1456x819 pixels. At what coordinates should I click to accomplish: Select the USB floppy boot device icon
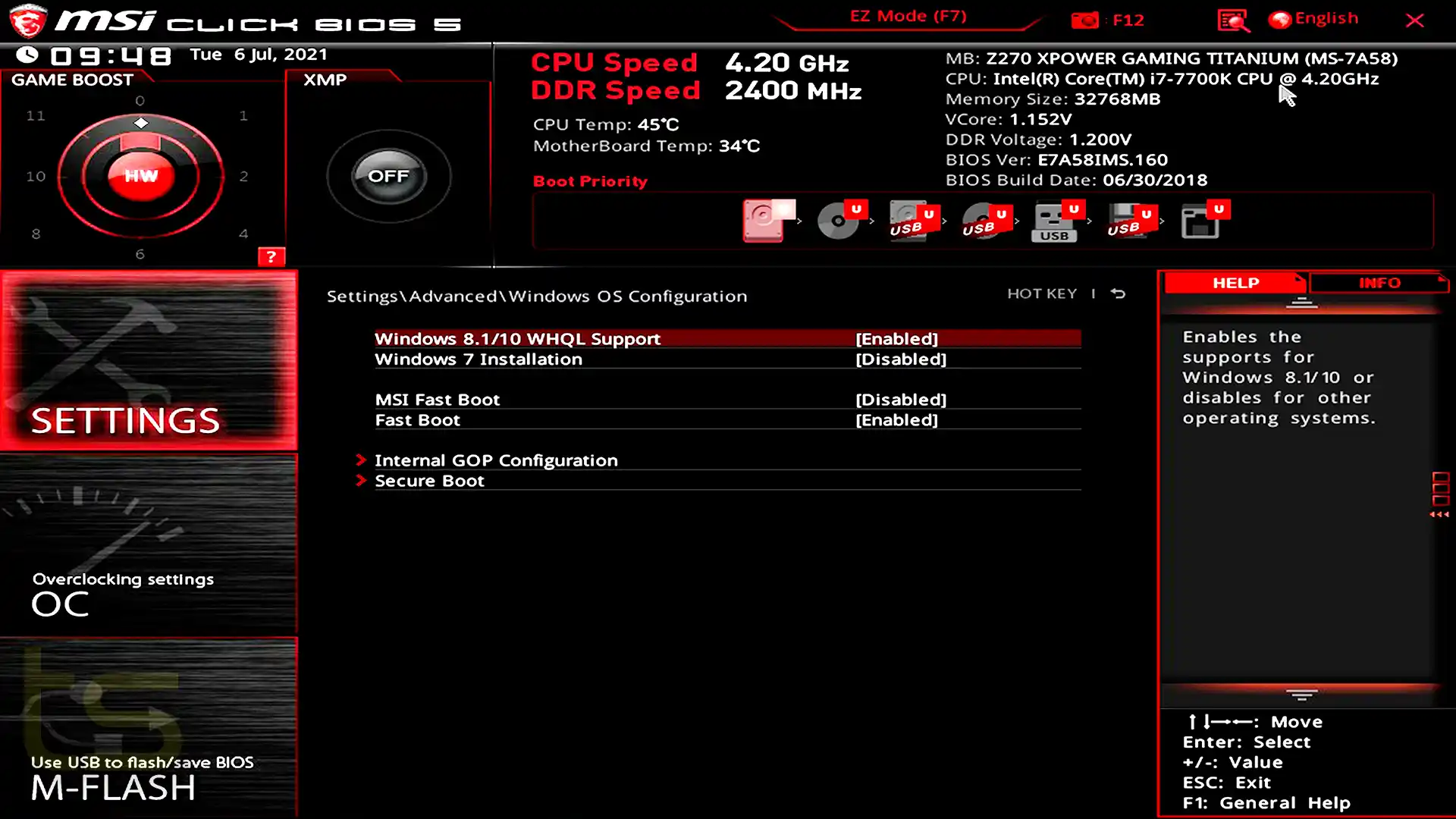coord(1131,221)
